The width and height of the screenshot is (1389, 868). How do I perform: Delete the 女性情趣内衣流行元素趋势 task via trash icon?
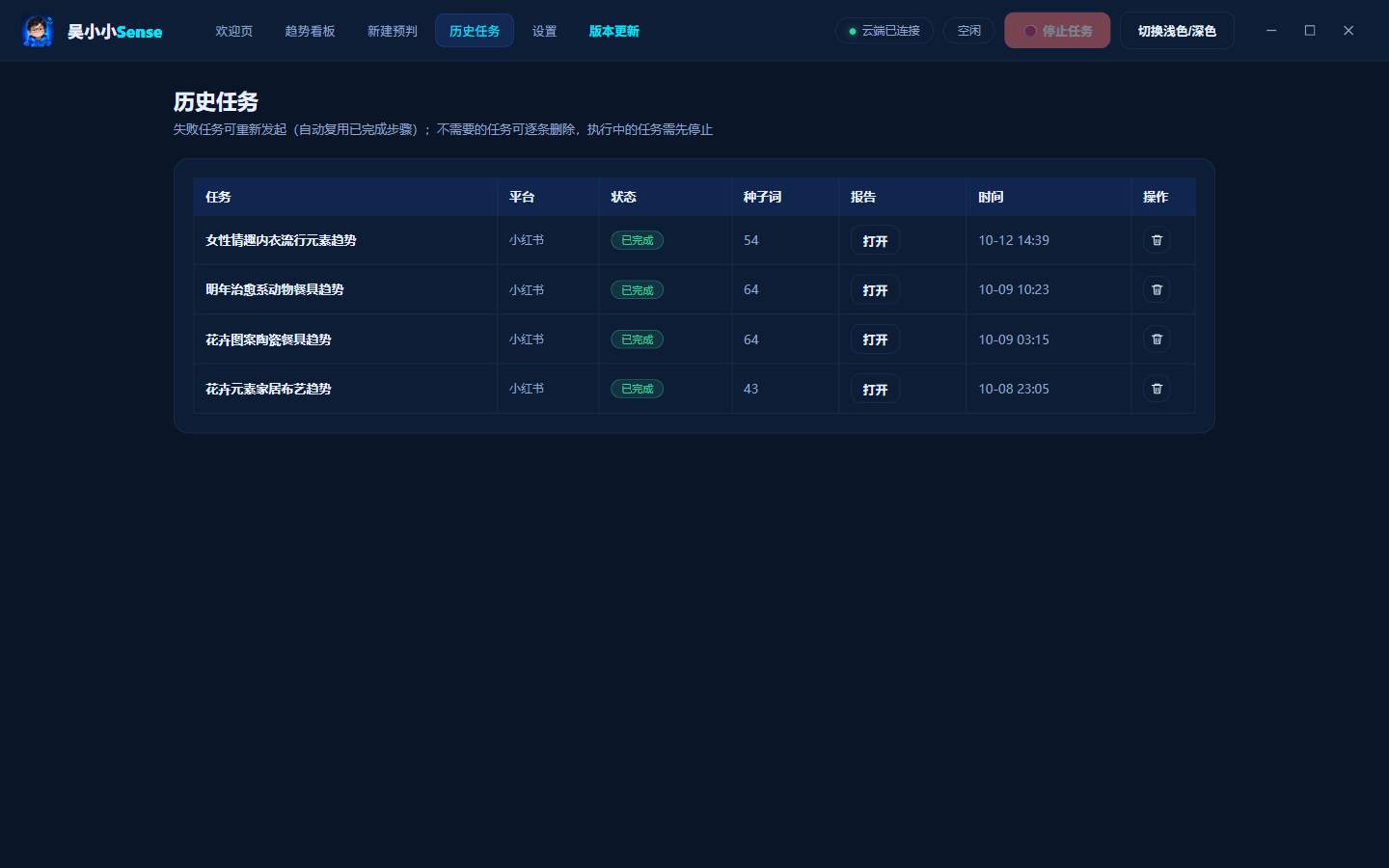click(x=1157, y=240)
